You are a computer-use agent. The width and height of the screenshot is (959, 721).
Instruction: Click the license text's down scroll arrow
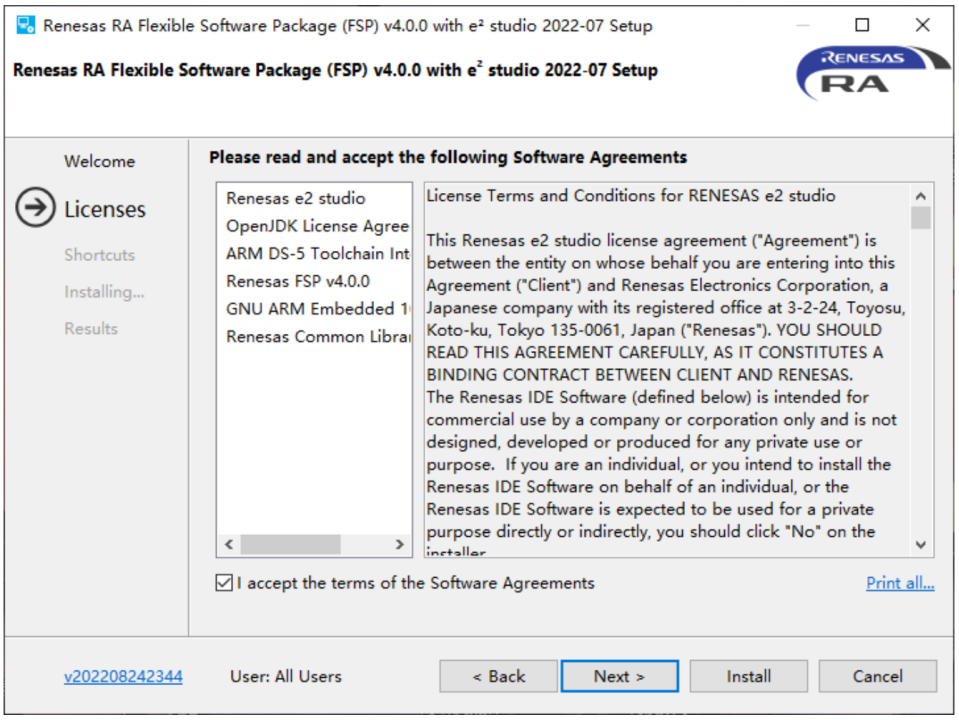coord(920,544)
